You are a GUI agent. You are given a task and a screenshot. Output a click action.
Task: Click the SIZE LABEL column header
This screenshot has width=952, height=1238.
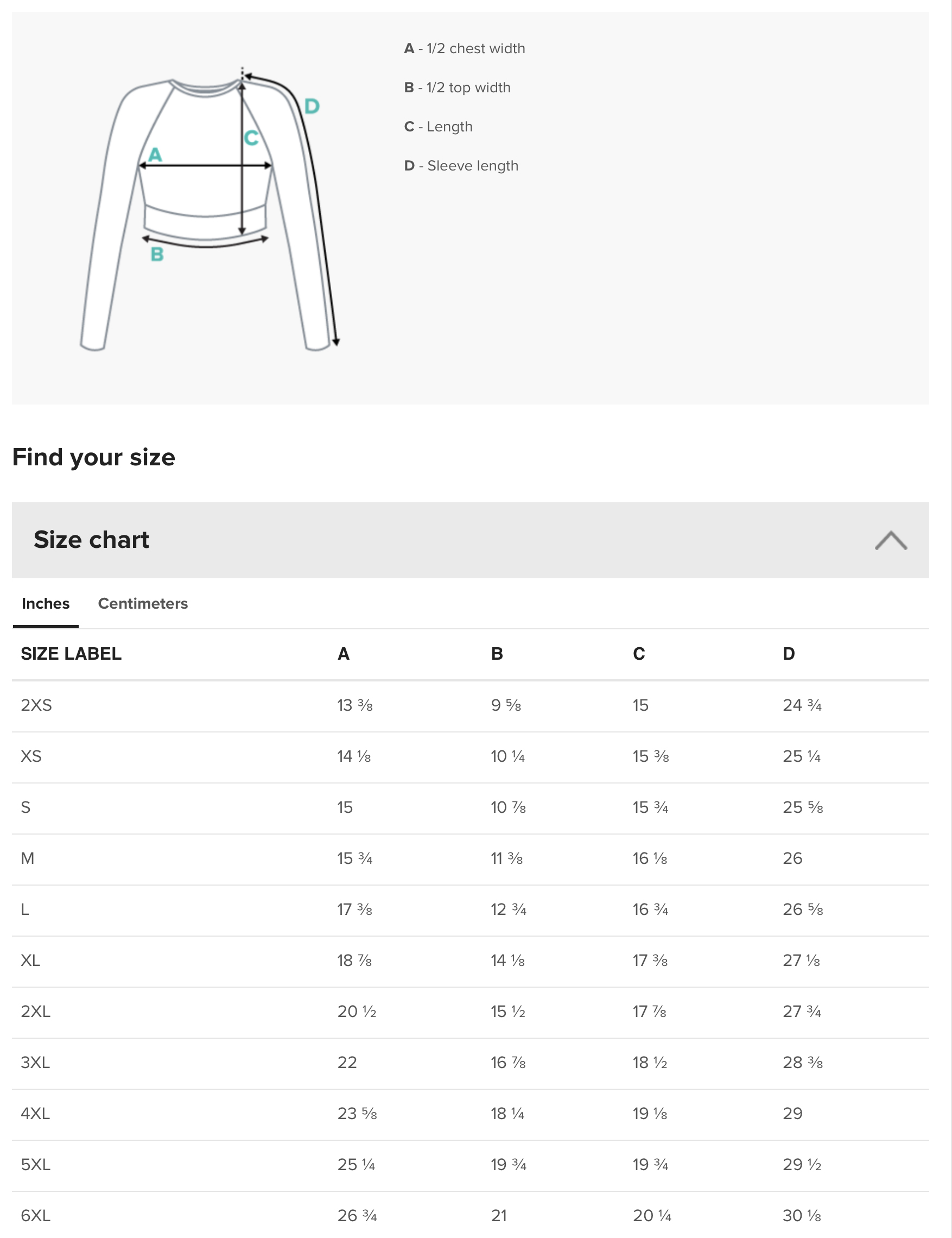click(71, 654)
